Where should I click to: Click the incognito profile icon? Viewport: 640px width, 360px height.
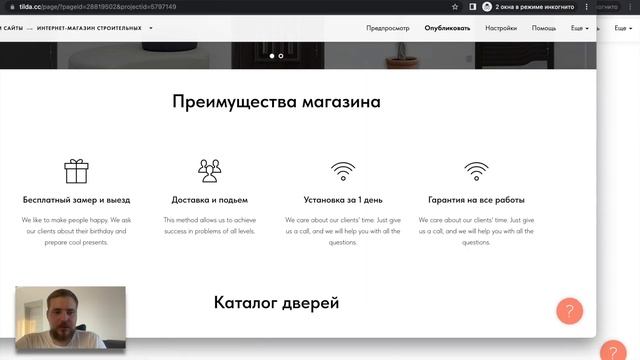point(487,7)
